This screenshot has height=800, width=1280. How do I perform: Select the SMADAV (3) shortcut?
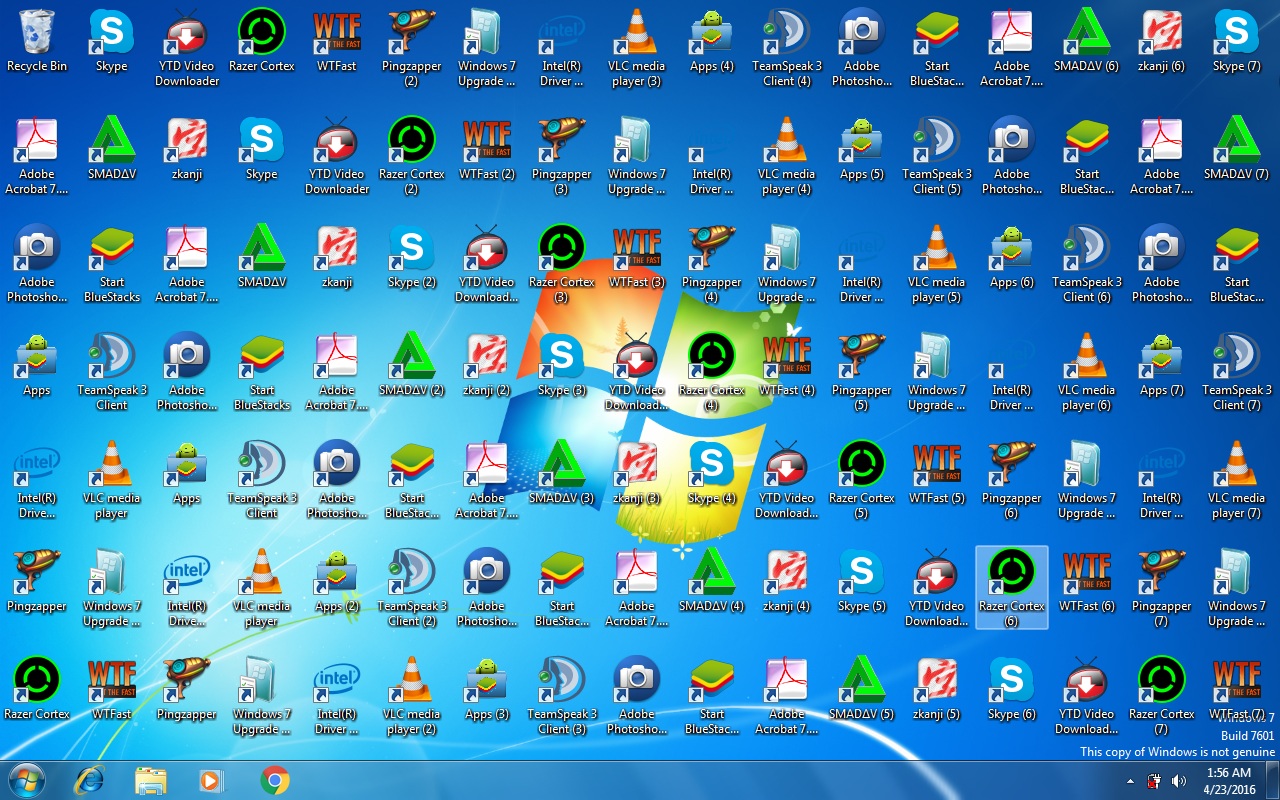[562, 474]
